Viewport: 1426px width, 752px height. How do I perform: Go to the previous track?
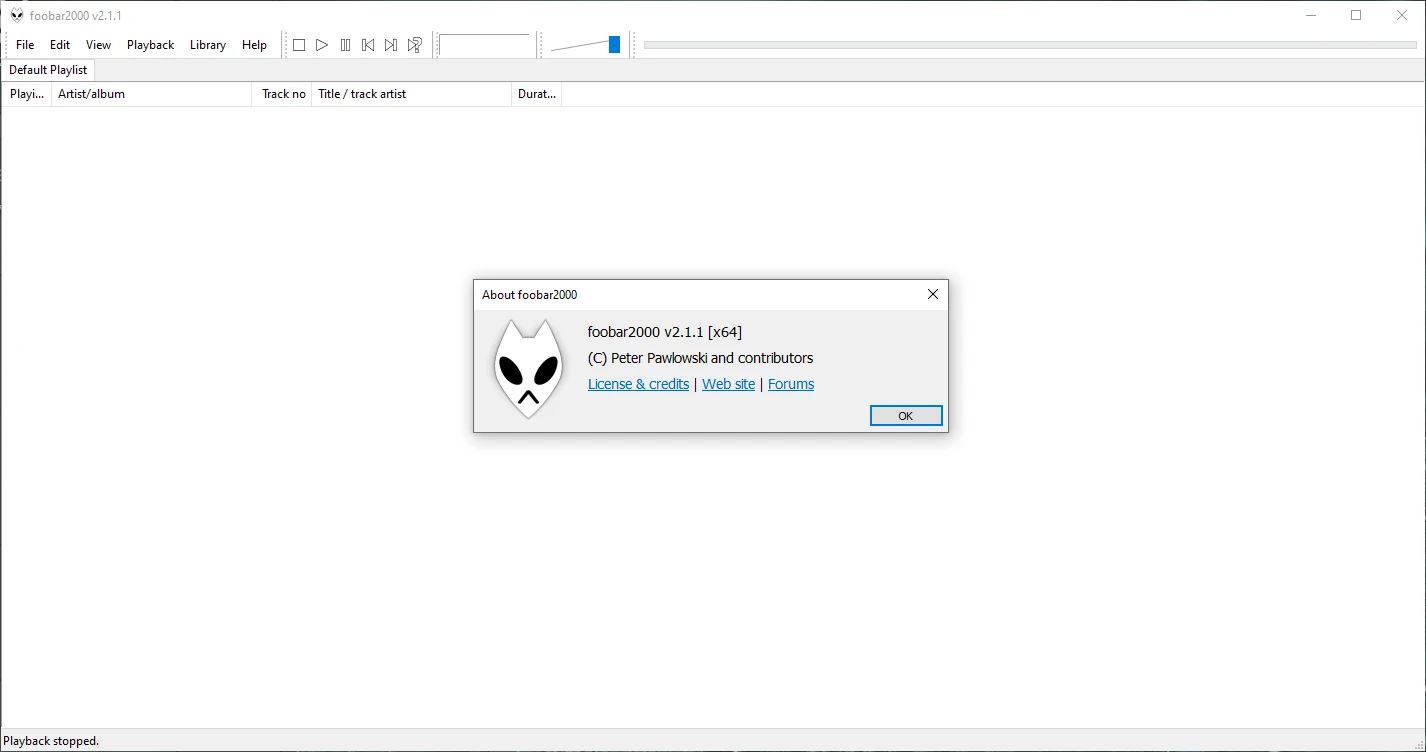[368, 45]
